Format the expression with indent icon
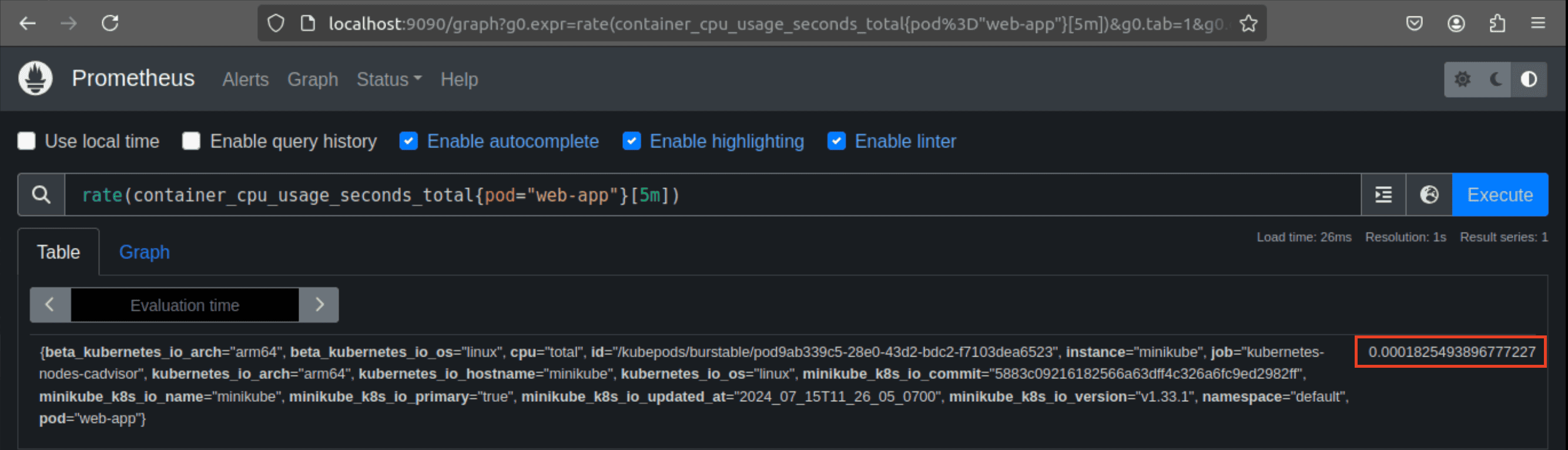1568x450 pixels. (x=1383, y=194)
